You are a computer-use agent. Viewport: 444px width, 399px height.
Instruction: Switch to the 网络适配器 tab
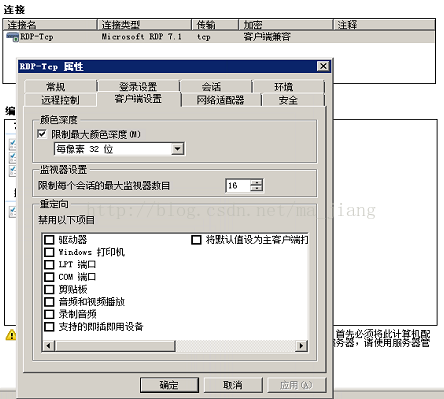coord(220,100)
